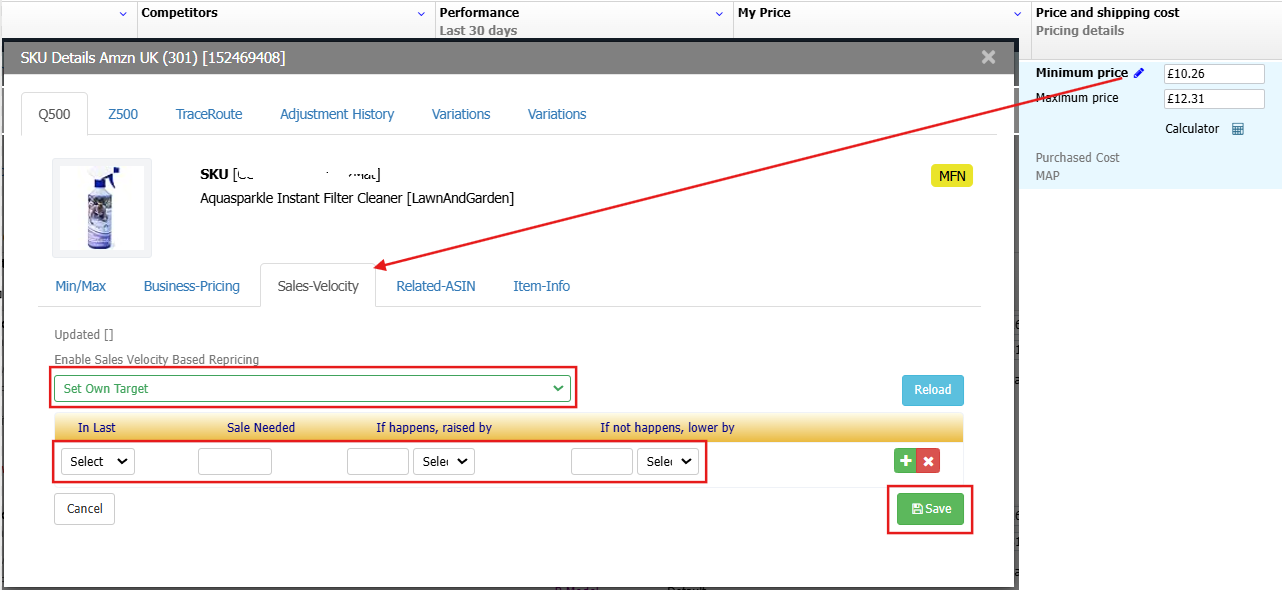Screen dimensions: 1282x590
Task: Remove the rule row with red X
Action: (x=928, y=461)
